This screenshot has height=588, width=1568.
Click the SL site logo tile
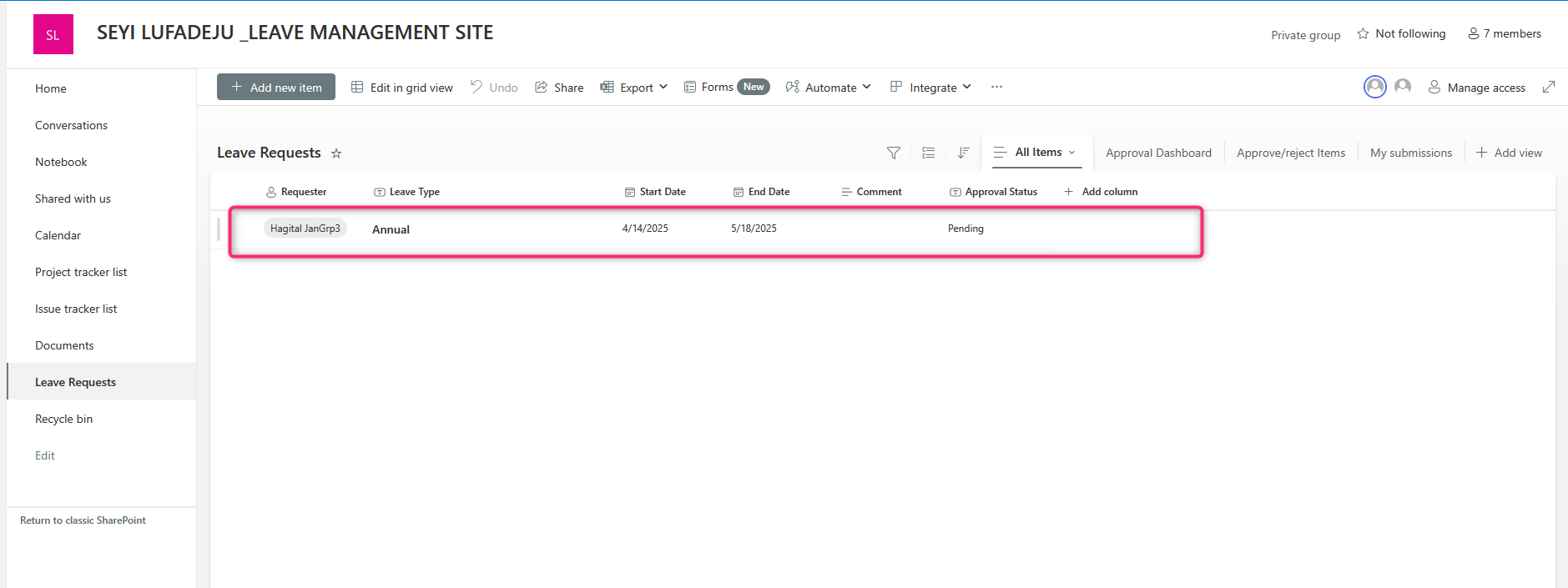click(53, 34)
